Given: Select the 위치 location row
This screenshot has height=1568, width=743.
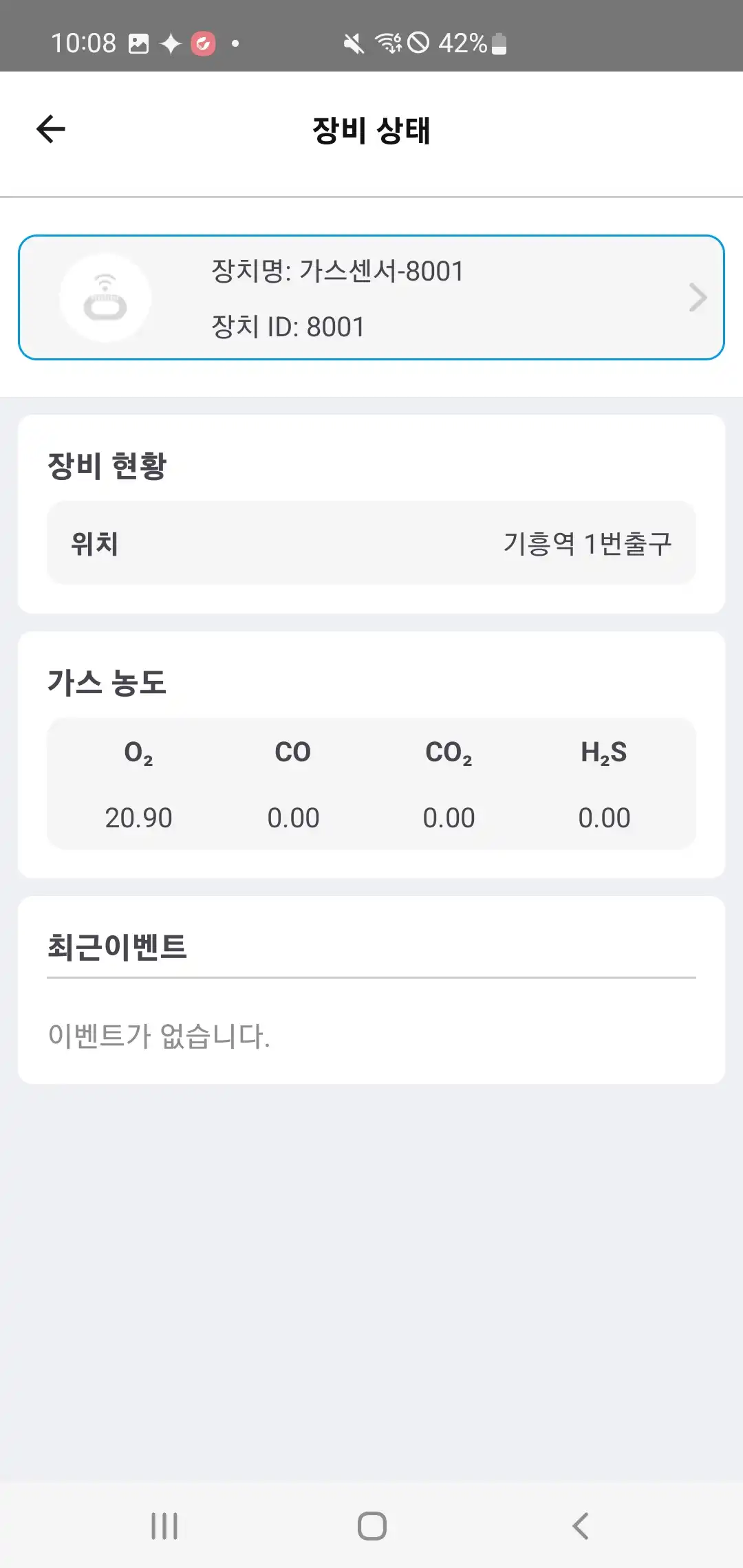Looking at the screenshot, I should (x=371, y=543).
